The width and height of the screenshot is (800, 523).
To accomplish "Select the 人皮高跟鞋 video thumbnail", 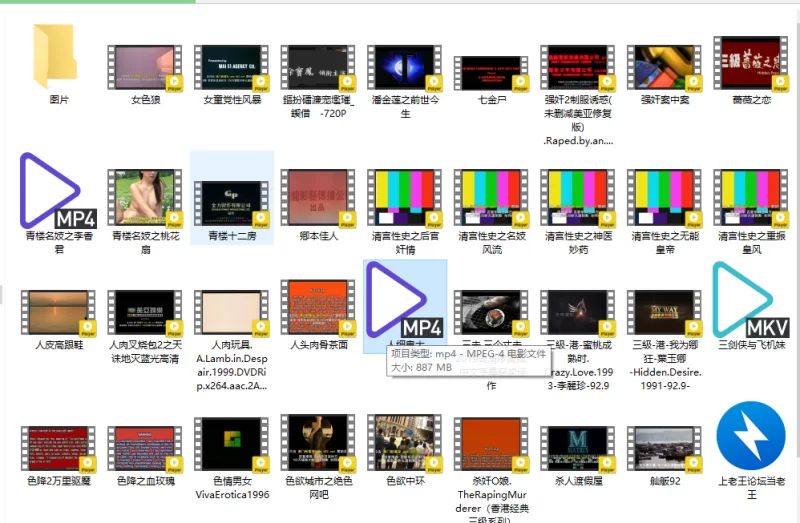I will pos(58,313).
